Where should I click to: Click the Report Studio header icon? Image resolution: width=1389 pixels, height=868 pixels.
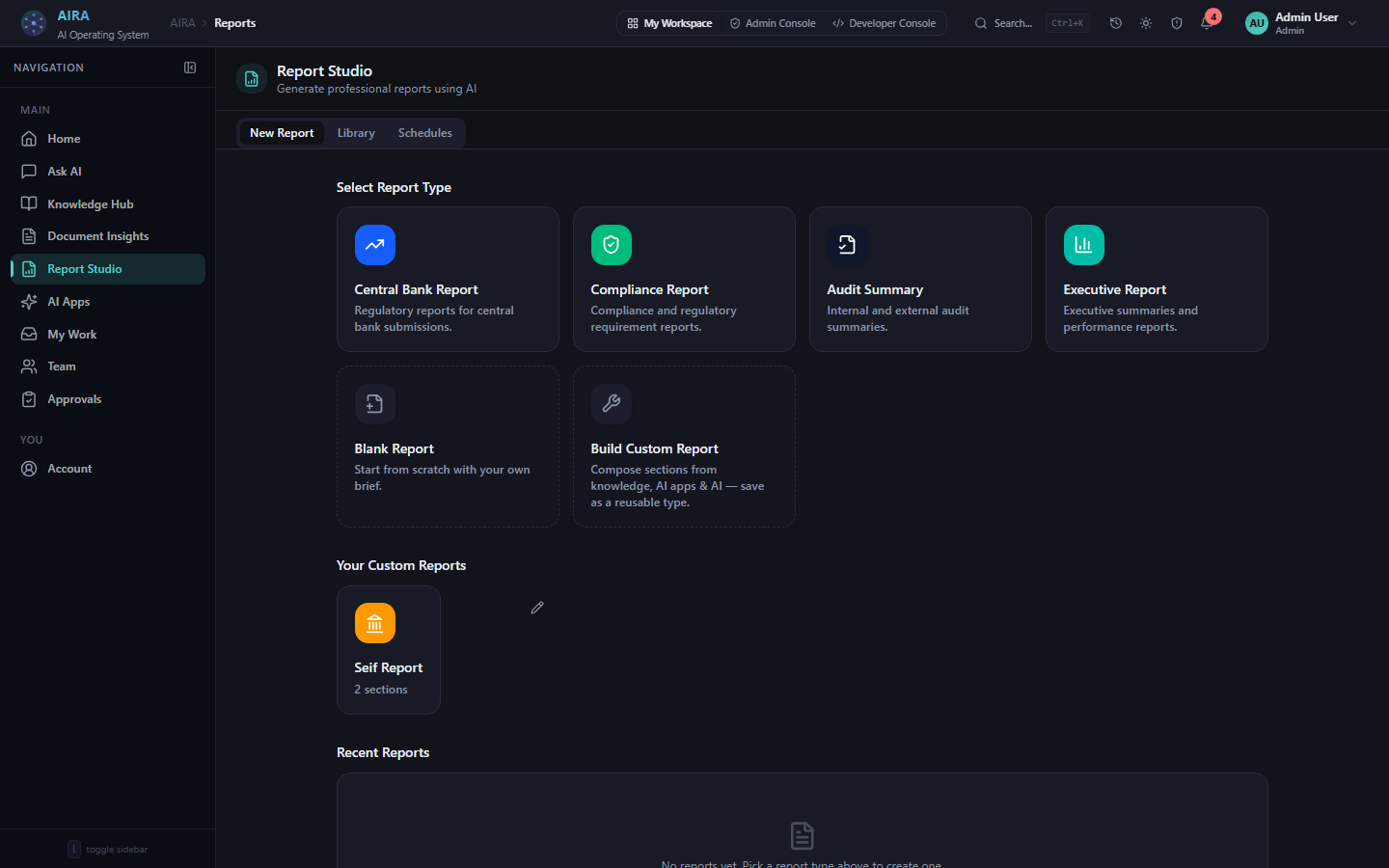pos(252,79)
